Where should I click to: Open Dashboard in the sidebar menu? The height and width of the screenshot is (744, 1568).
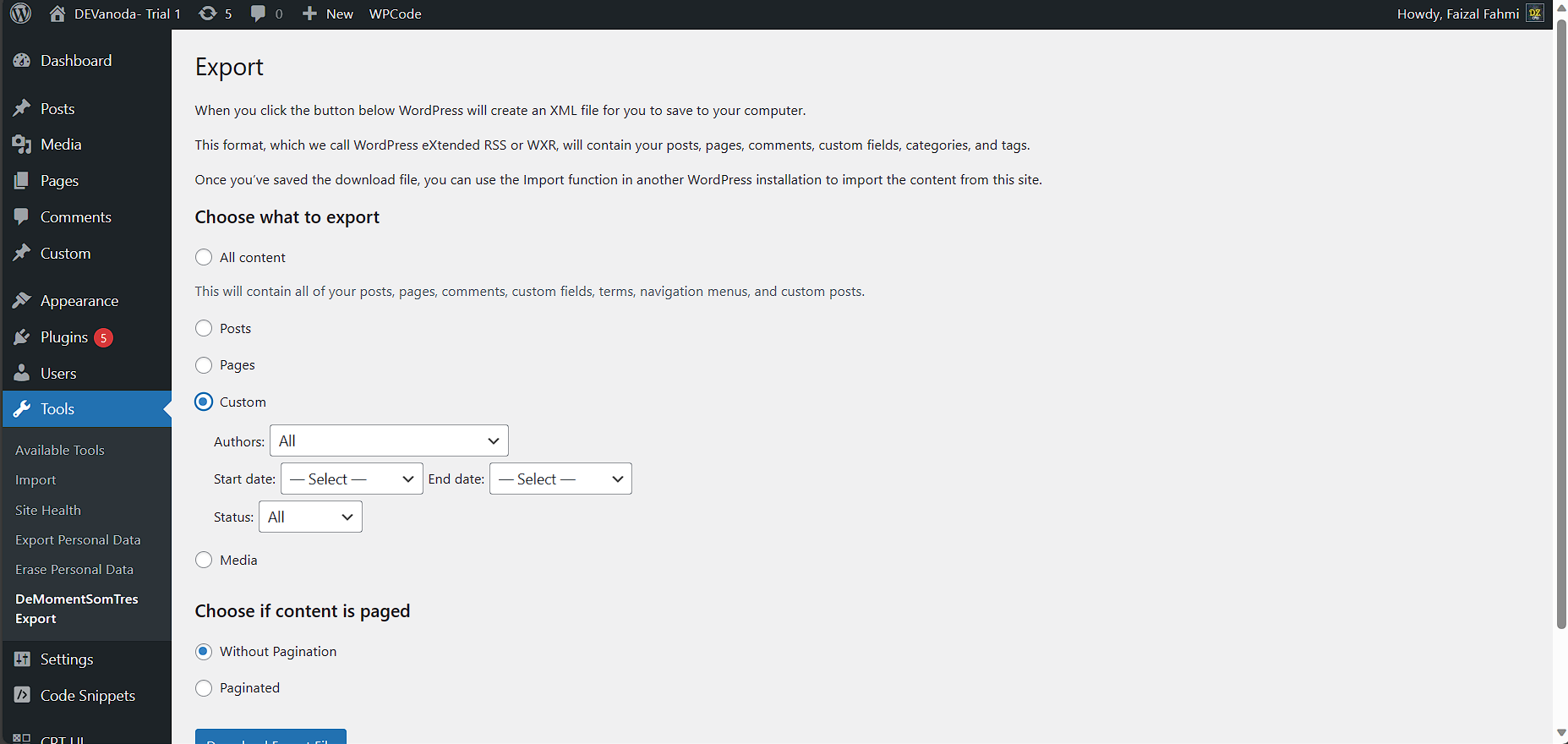pyautogui.click(x=76, y=61)
